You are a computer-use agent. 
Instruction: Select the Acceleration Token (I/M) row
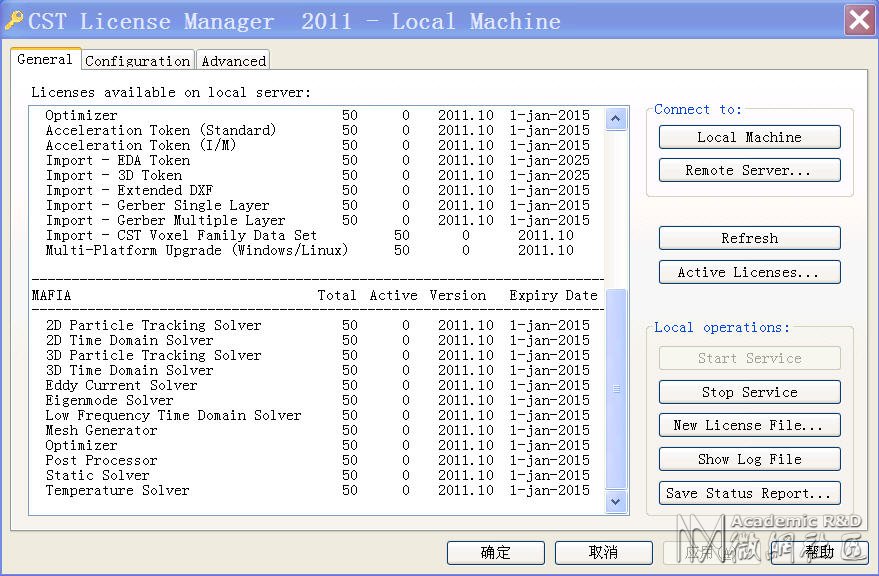click(317, 146)
